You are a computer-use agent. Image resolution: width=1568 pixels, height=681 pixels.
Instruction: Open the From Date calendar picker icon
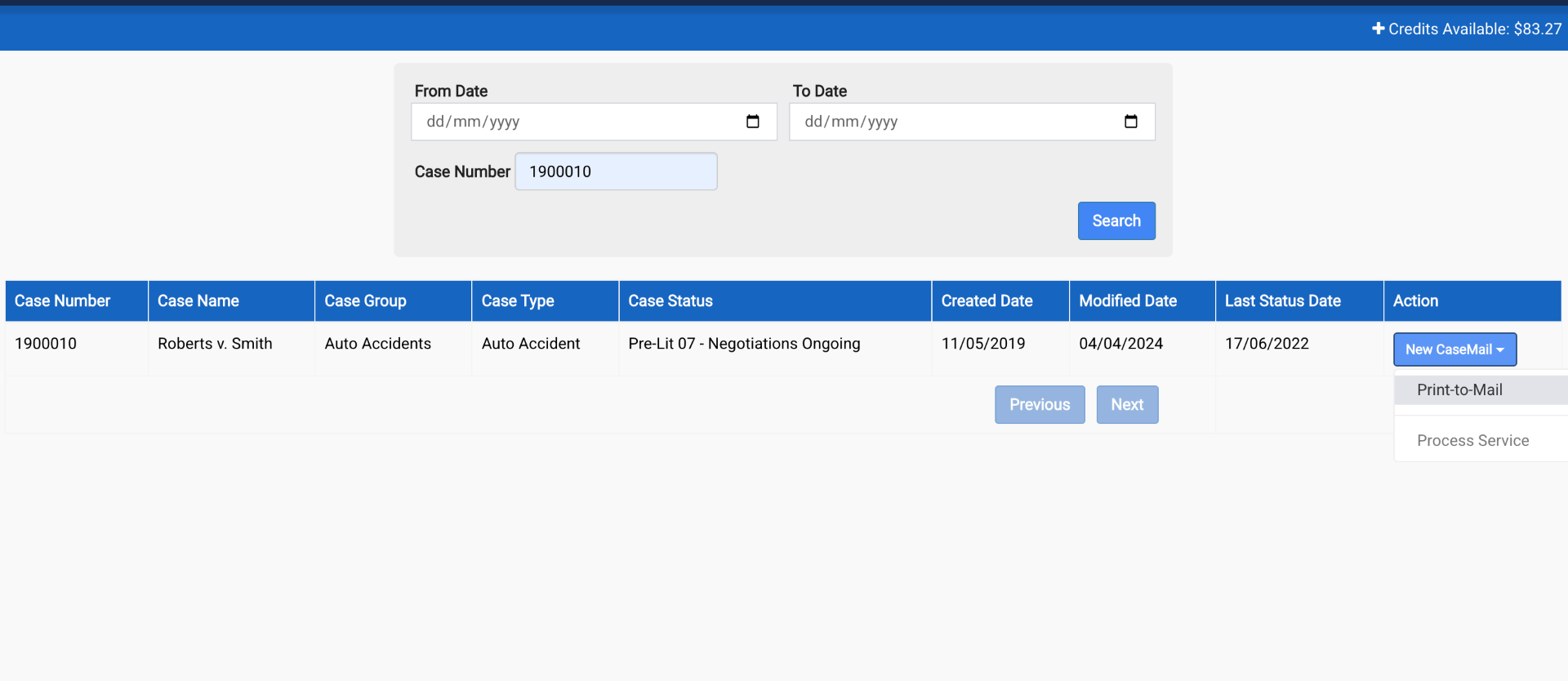[x=752, y=122]
